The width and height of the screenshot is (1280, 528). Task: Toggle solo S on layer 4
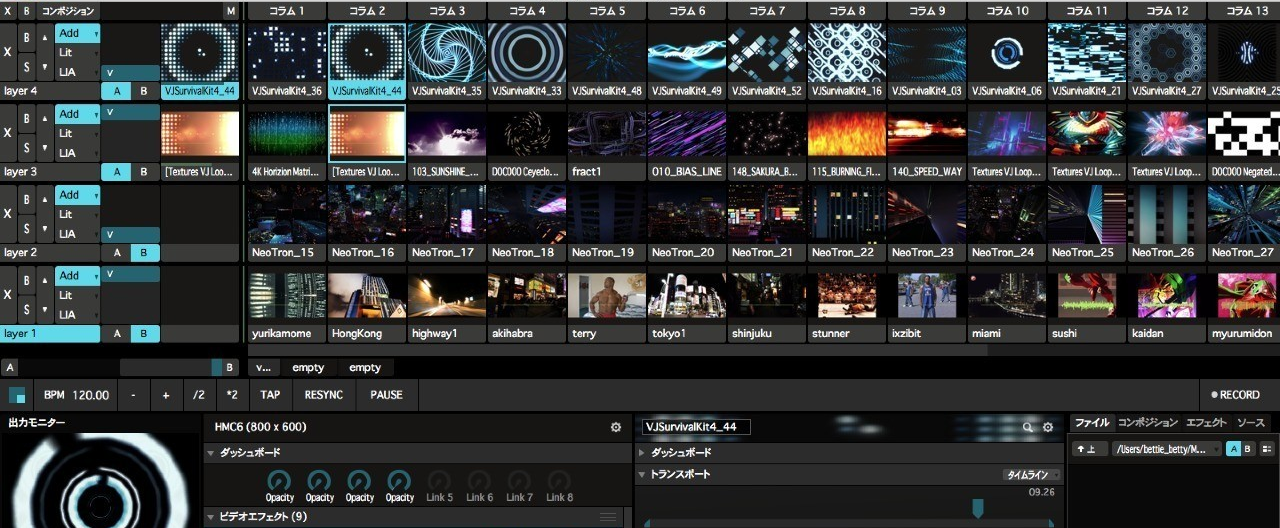[x=27, y=67]
